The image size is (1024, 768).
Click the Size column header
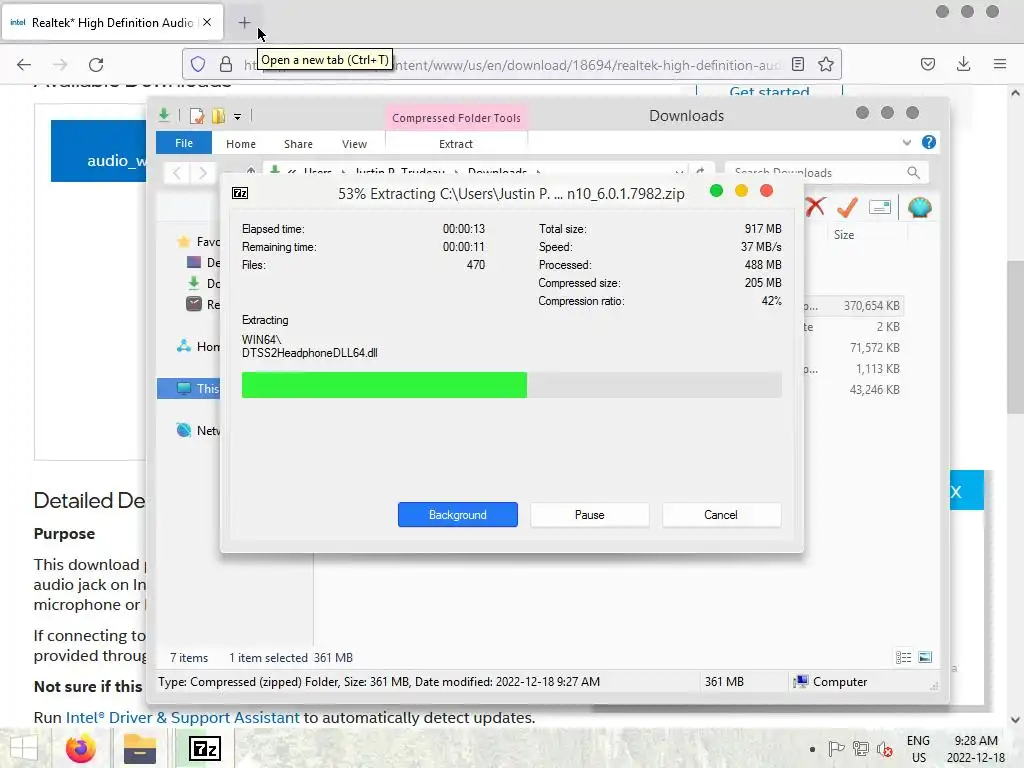pos(844,234)
